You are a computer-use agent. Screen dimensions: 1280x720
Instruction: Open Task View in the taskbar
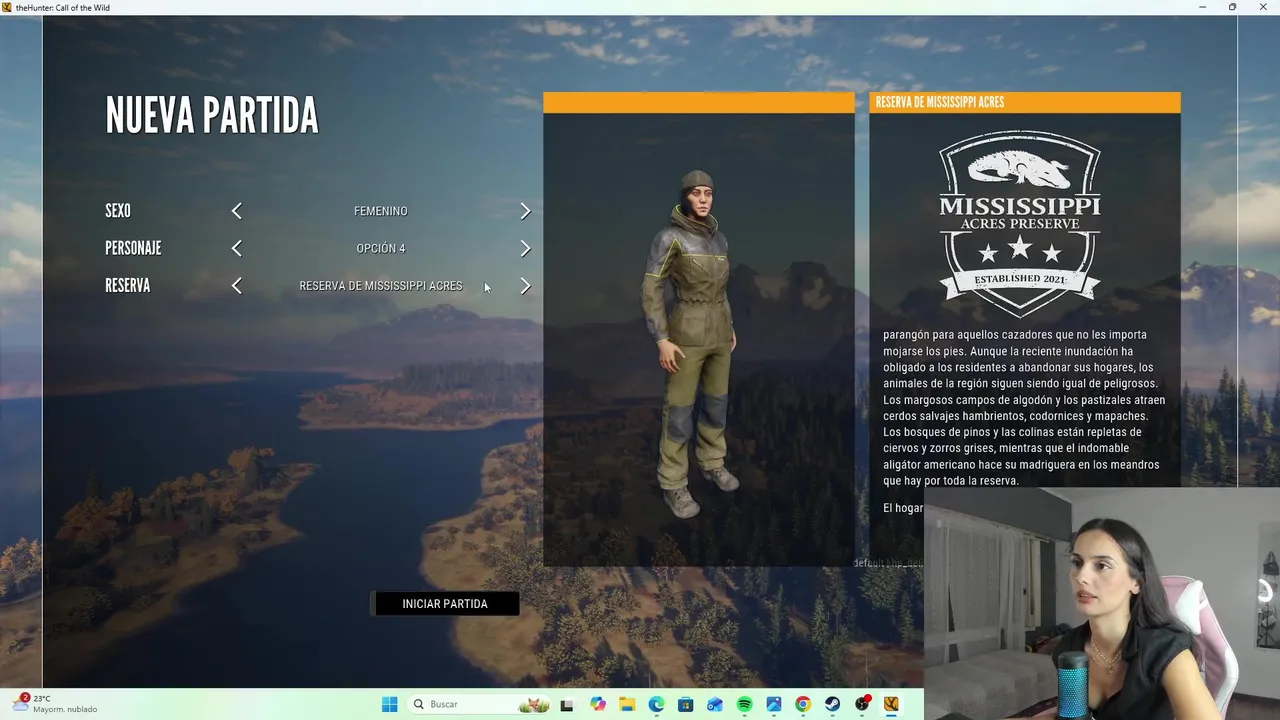tap(567, 704)
